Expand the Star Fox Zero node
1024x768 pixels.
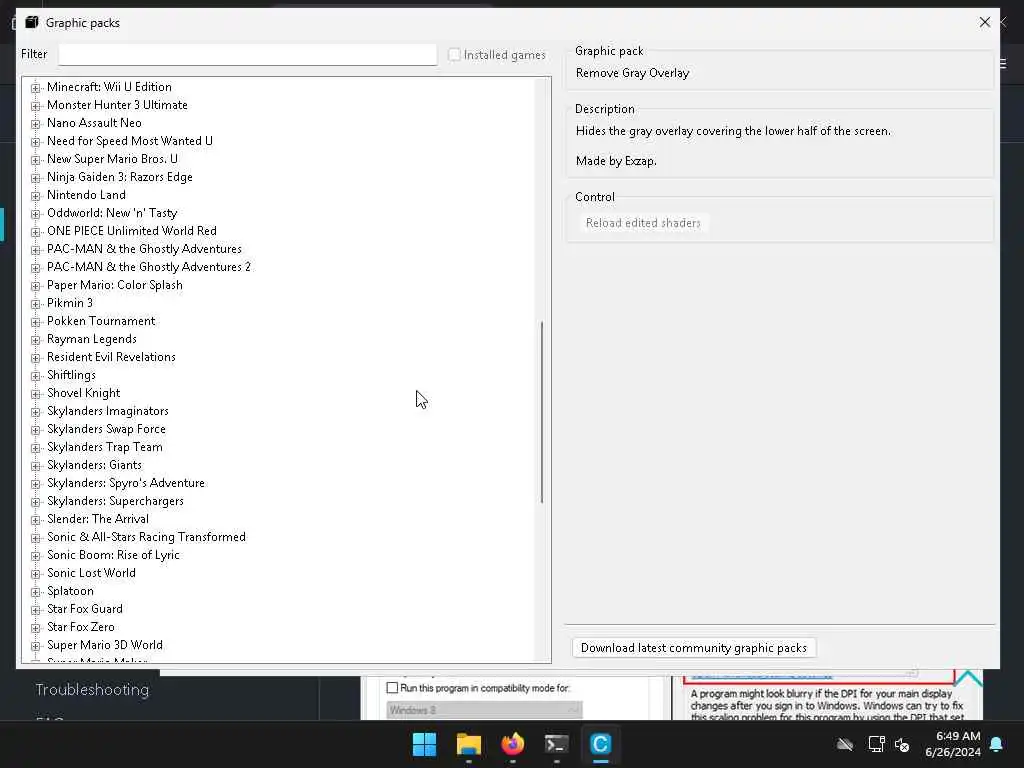pos(35,628)
